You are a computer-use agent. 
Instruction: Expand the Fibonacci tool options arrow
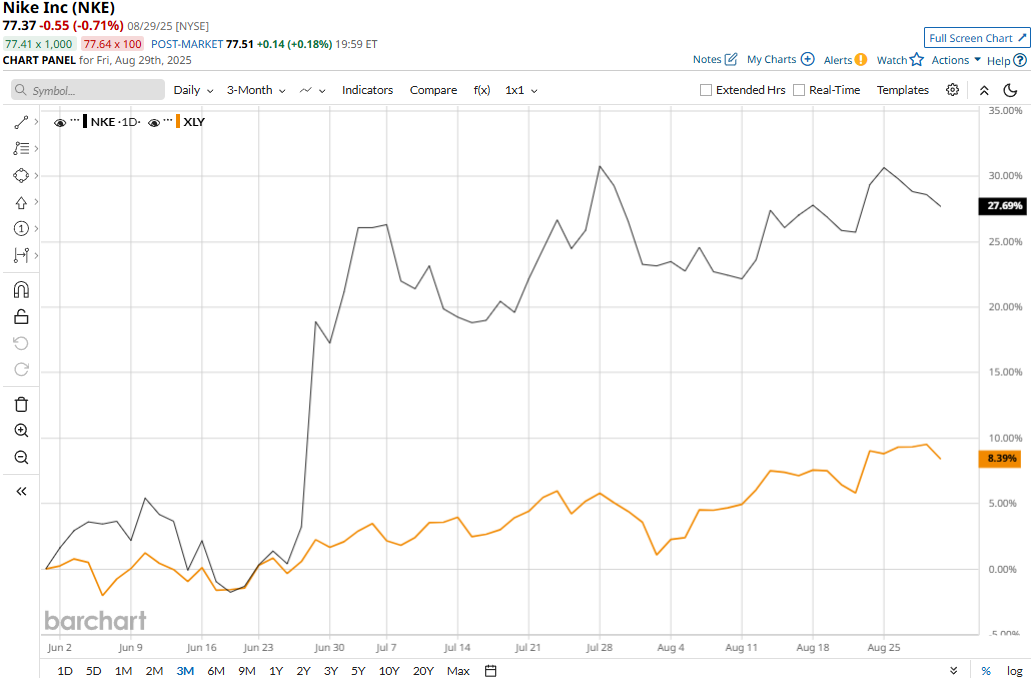(x=36, y=149)
